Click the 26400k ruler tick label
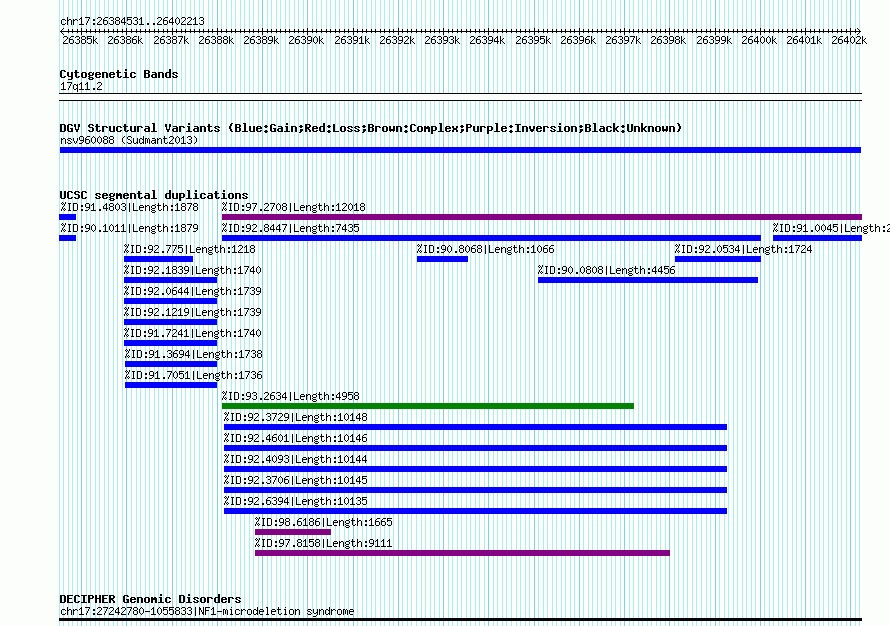890x626 pixels. (x=759, y=40)
